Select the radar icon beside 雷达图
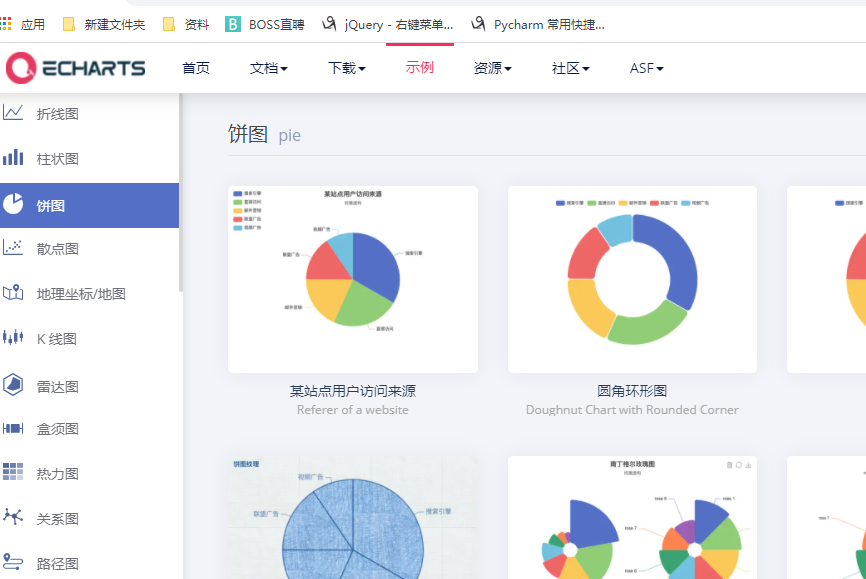Image resolution: width=866 pixels, height=579 pixels. pos(13,385)
